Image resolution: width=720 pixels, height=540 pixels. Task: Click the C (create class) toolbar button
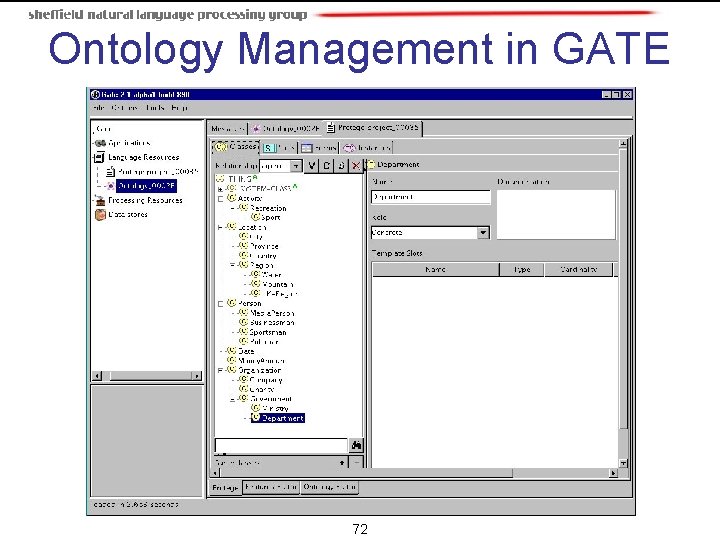(326, 165)
